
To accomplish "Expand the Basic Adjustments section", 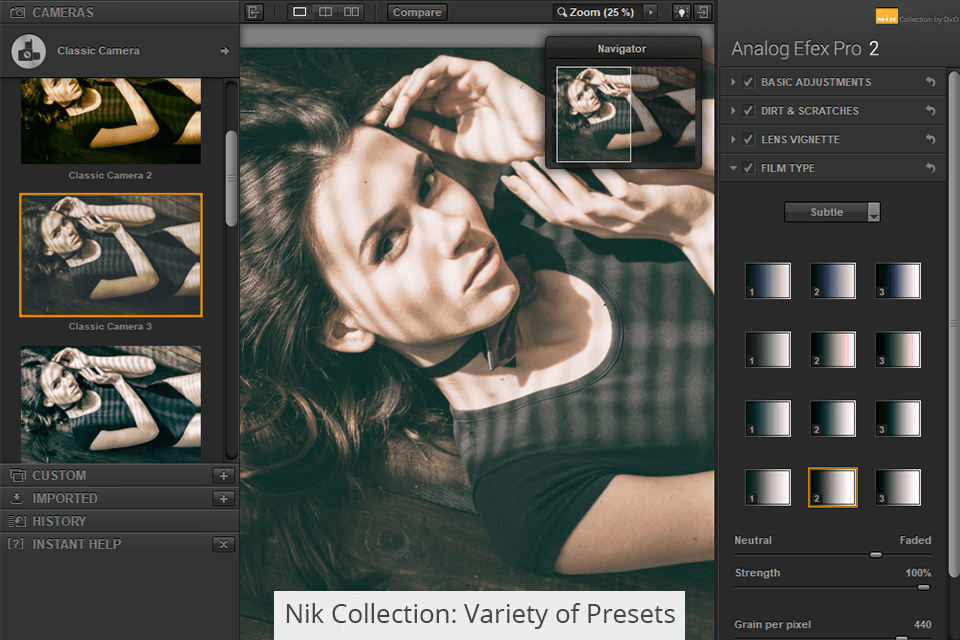I will coord(733,82).
